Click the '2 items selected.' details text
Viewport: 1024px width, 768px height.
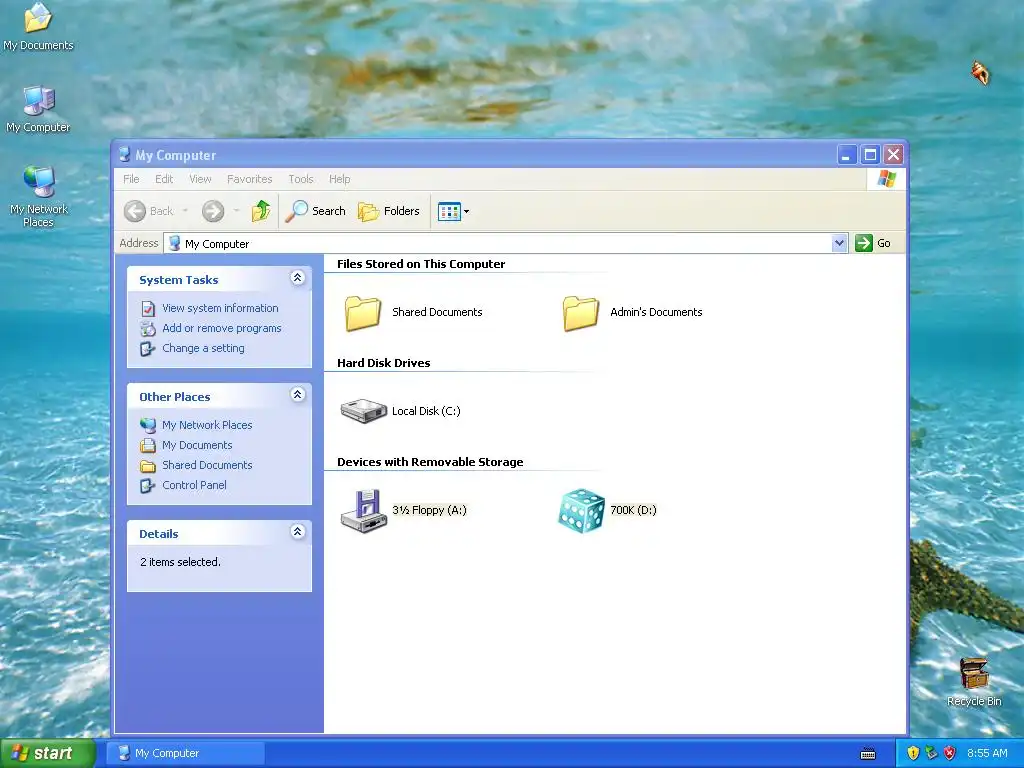[180, 562]
